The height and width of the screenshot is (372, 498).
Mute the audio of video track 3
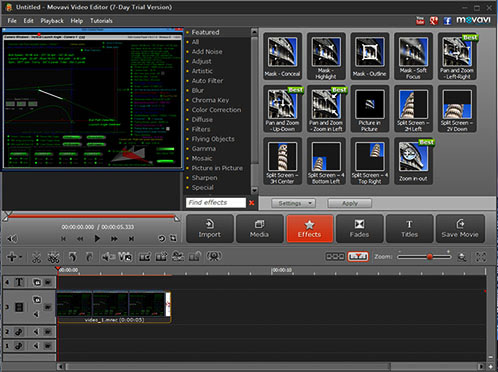pyautogui.click(x=36, y=314)
